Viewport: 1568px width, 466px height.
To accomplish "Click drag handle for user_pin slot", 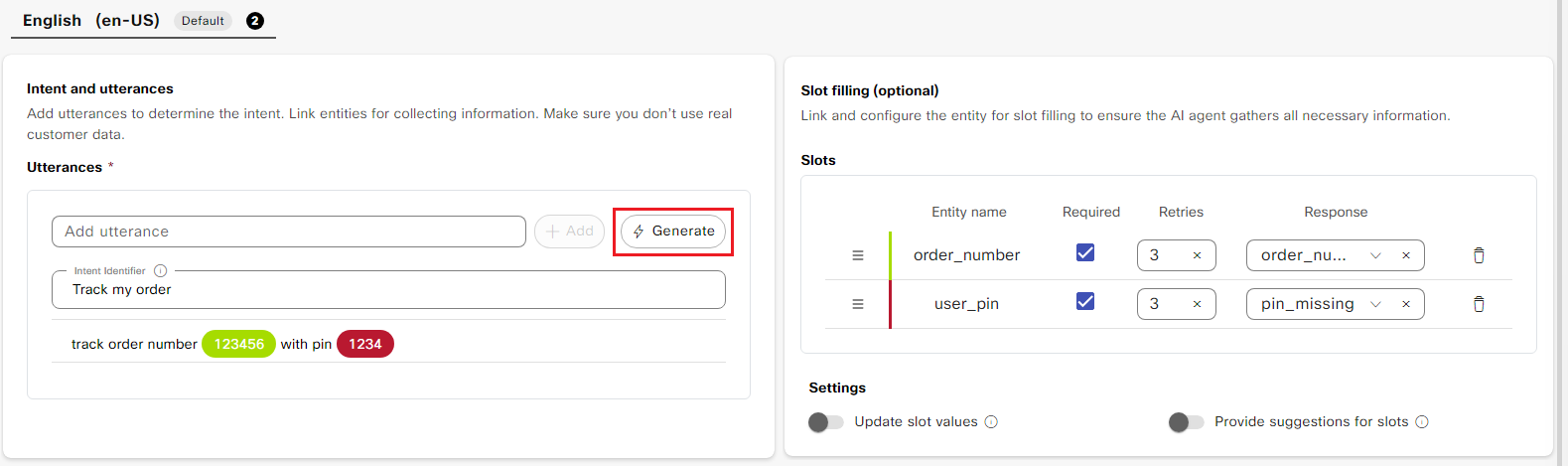I will tap(858, 304).
